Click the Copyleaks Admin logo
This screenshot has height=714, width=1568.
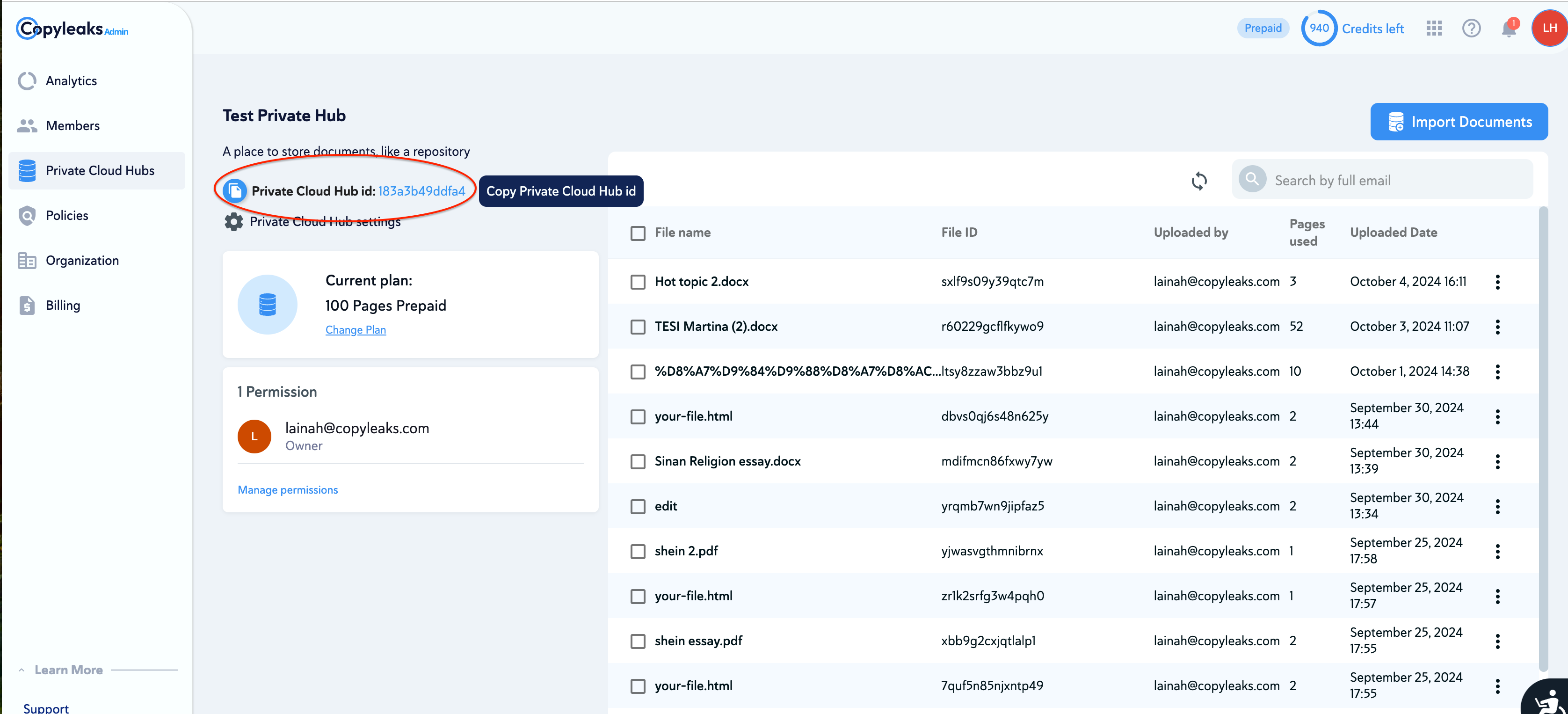73,29
